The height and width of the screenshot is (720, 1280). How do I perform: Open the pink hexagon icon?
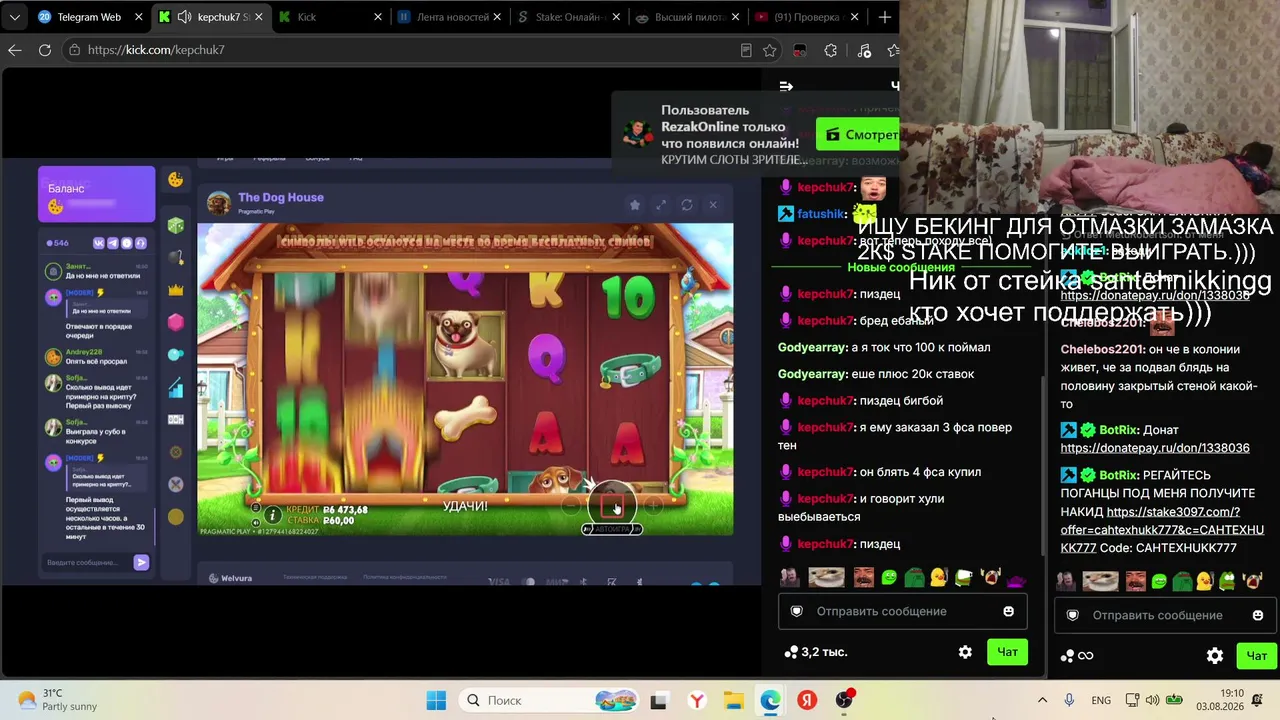pyautogui.click(x=176, y=322)
